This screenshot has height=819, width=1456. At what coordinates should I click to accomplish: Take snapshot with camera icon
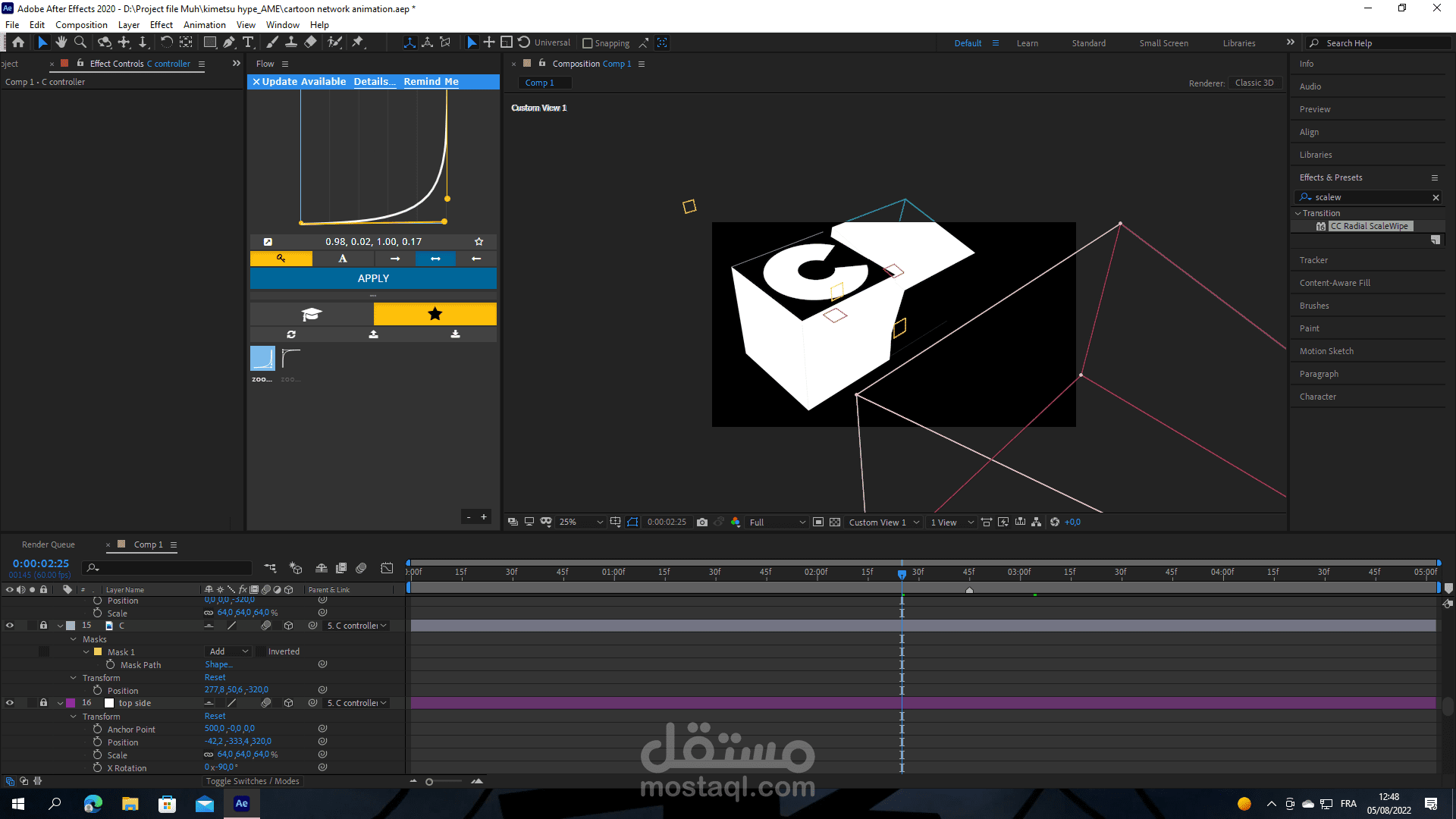click(x=702, y=522)
